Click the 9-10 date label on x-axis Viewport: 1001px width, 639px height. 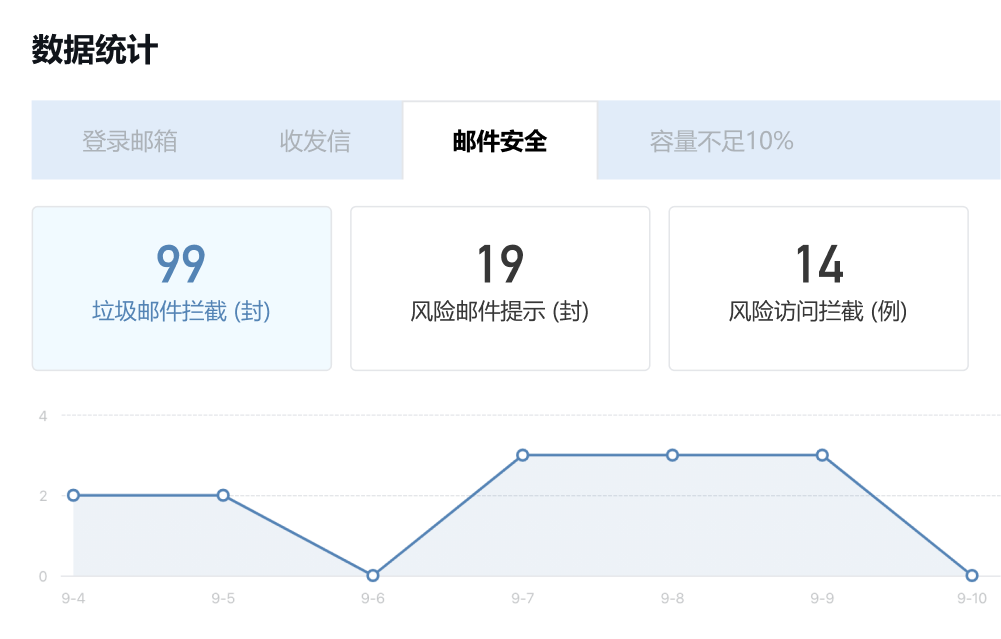pyautogui.click(x=971, y=599)
